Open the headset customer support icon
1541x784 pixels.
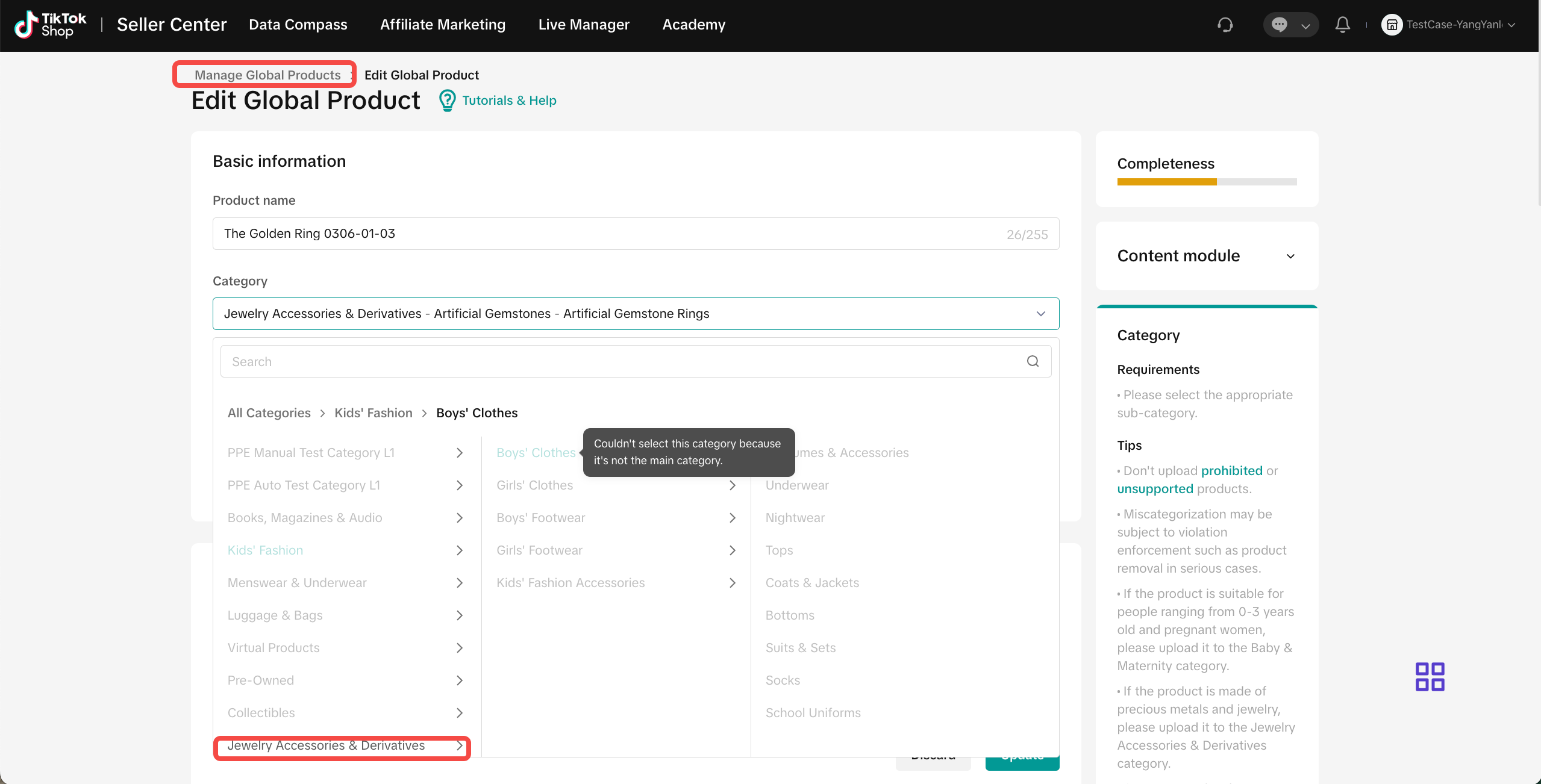1225,25
